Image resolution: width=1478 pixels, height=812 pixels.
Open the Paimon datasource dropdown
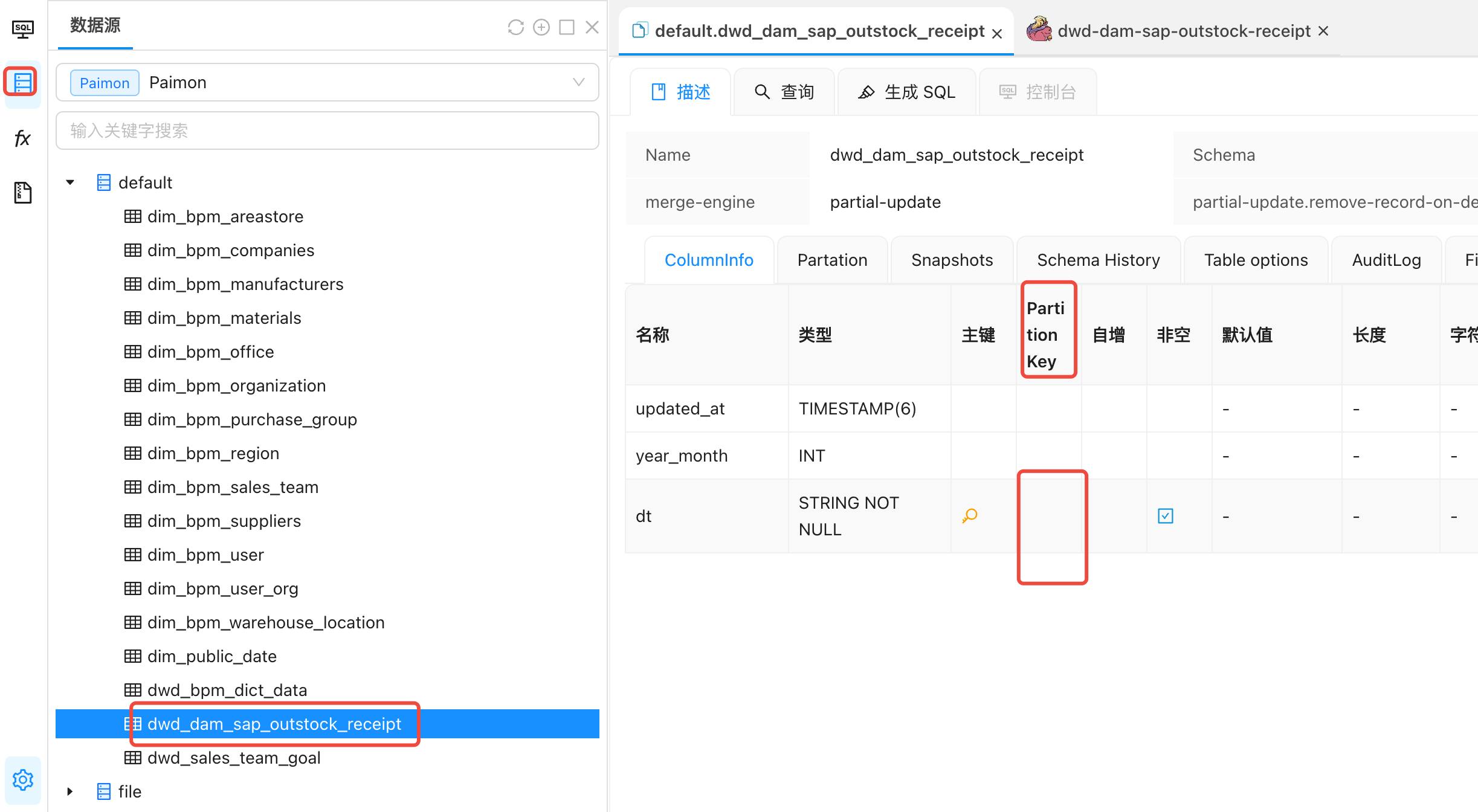327,82
